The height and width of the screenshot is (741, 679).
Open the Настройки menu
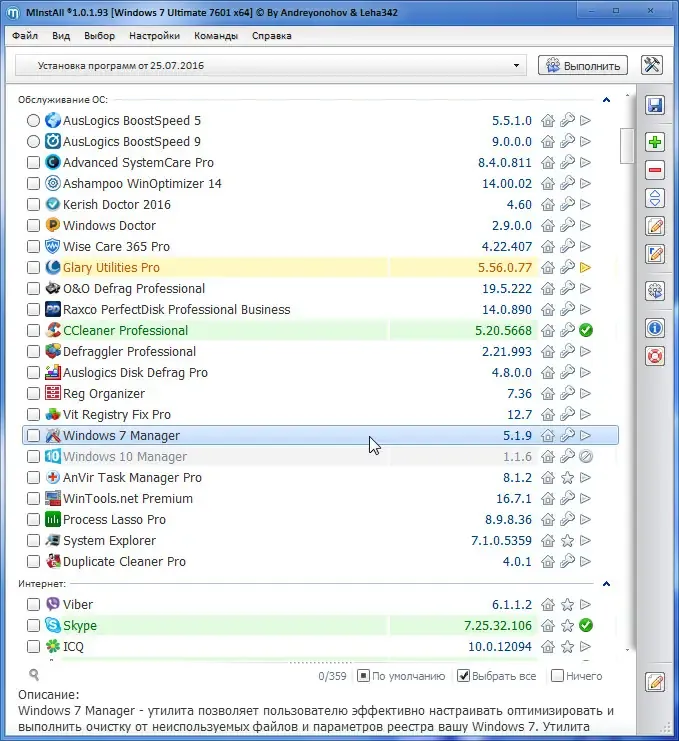155,36
